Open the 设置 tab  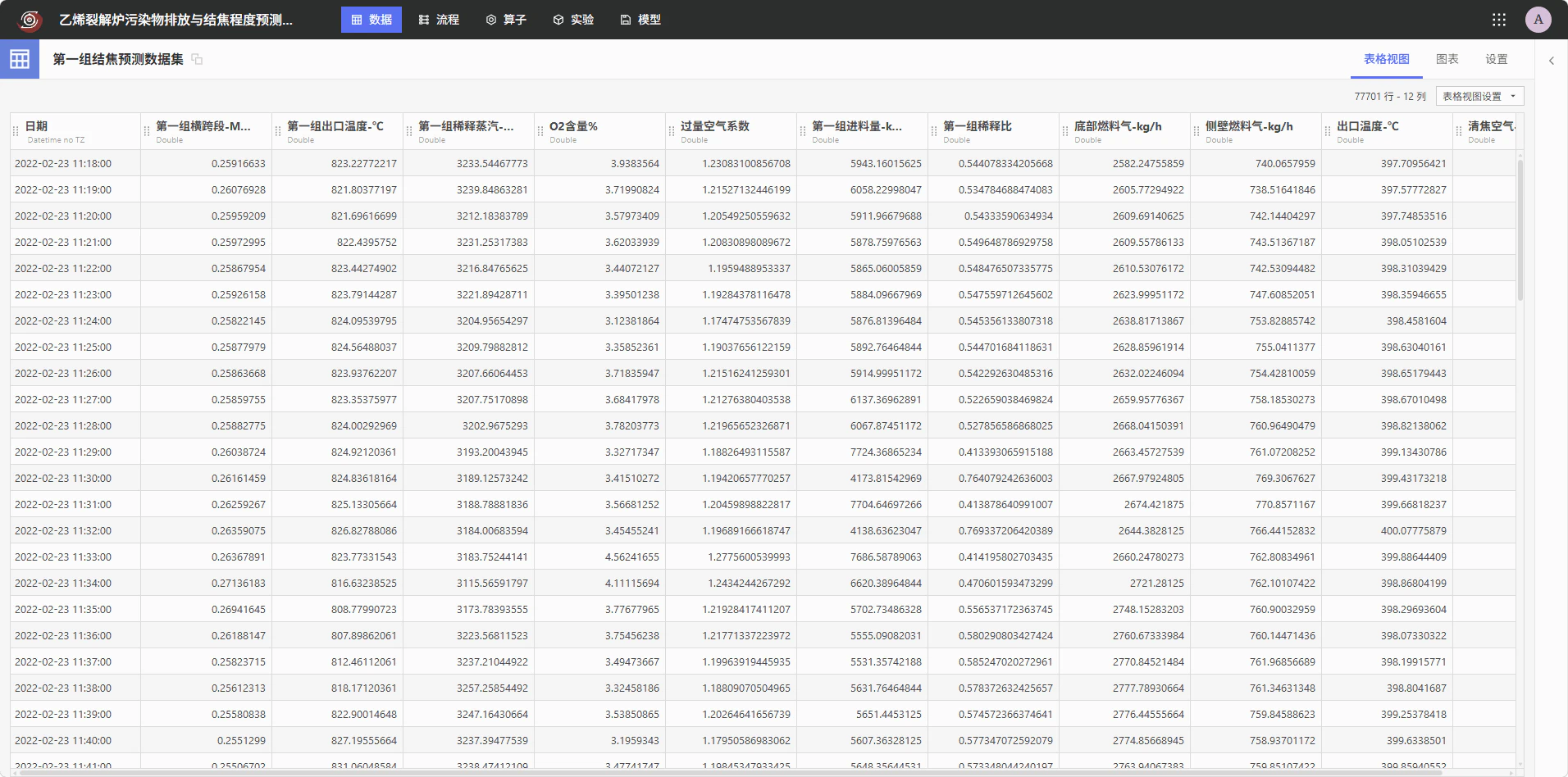pos(1497,59)
